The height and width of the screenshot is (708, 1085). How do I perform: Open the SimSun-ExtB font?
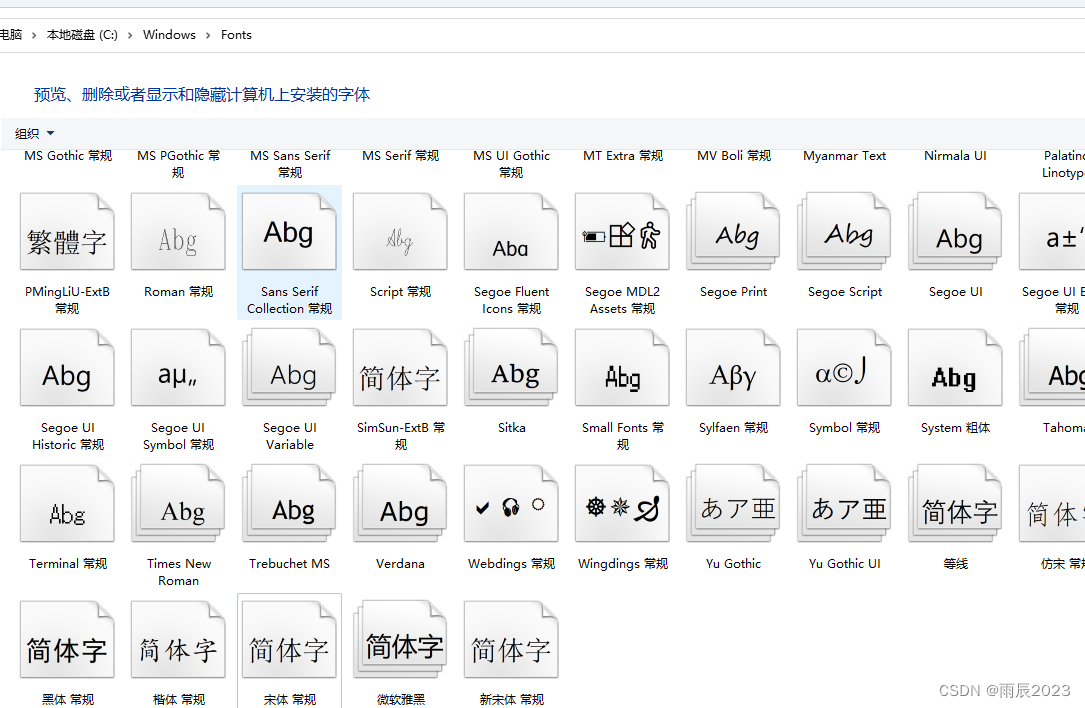click(400, 367)
